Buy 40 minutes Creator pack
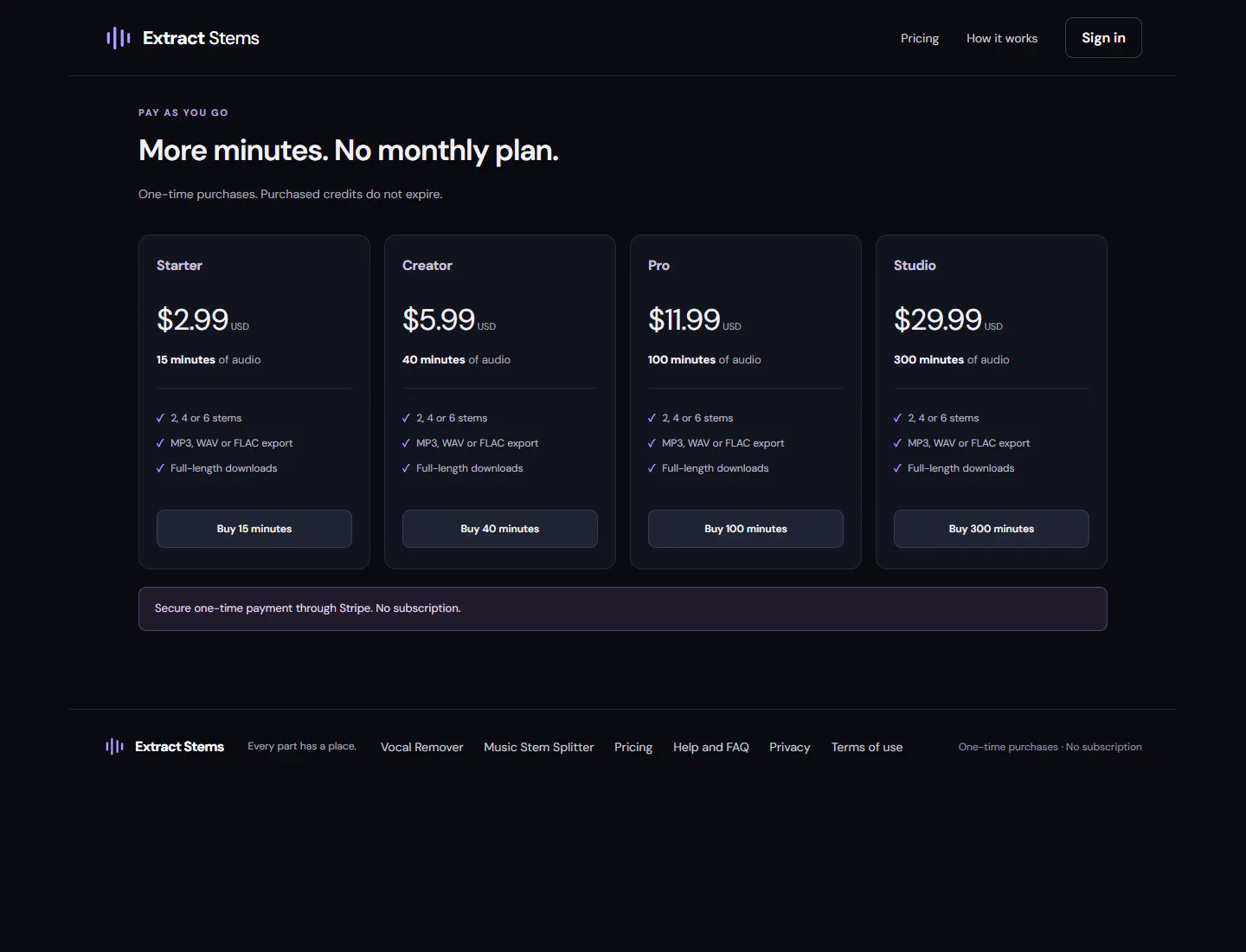 500,529
